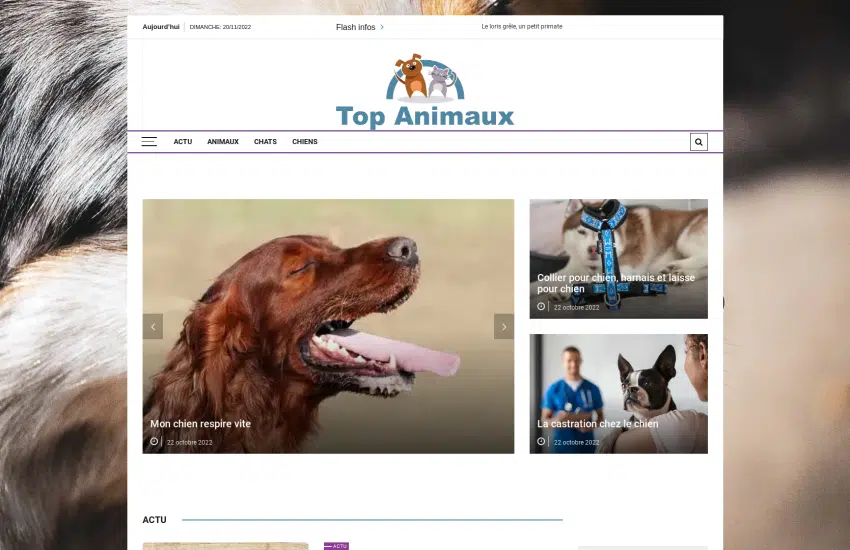The width and height of the screenshot is (850, 550).
Task: Click the 'Le loris grêle' flash headline
Action: pos(522,27)
